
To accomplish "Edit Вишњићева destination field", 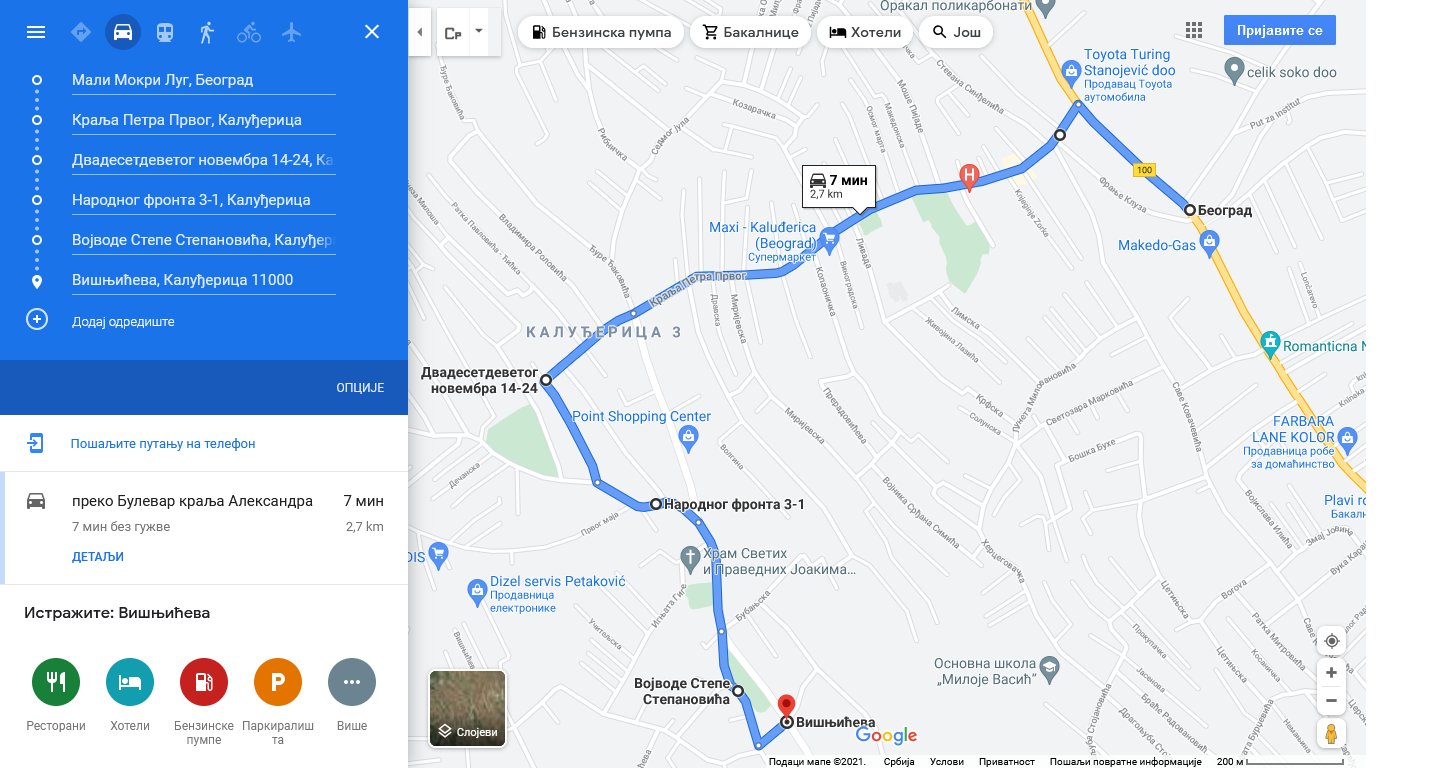I will point(204,280).
